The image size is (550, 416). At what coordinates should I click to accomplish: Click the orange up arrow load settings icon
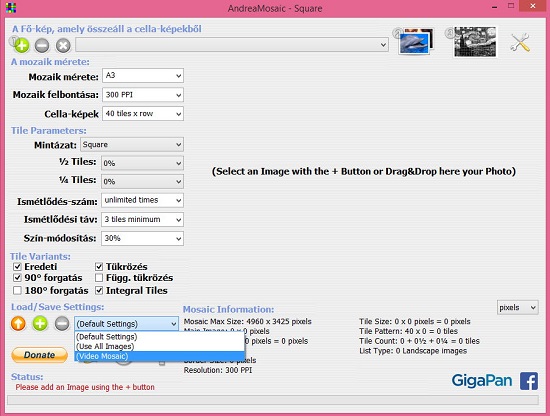click(18, 323)
